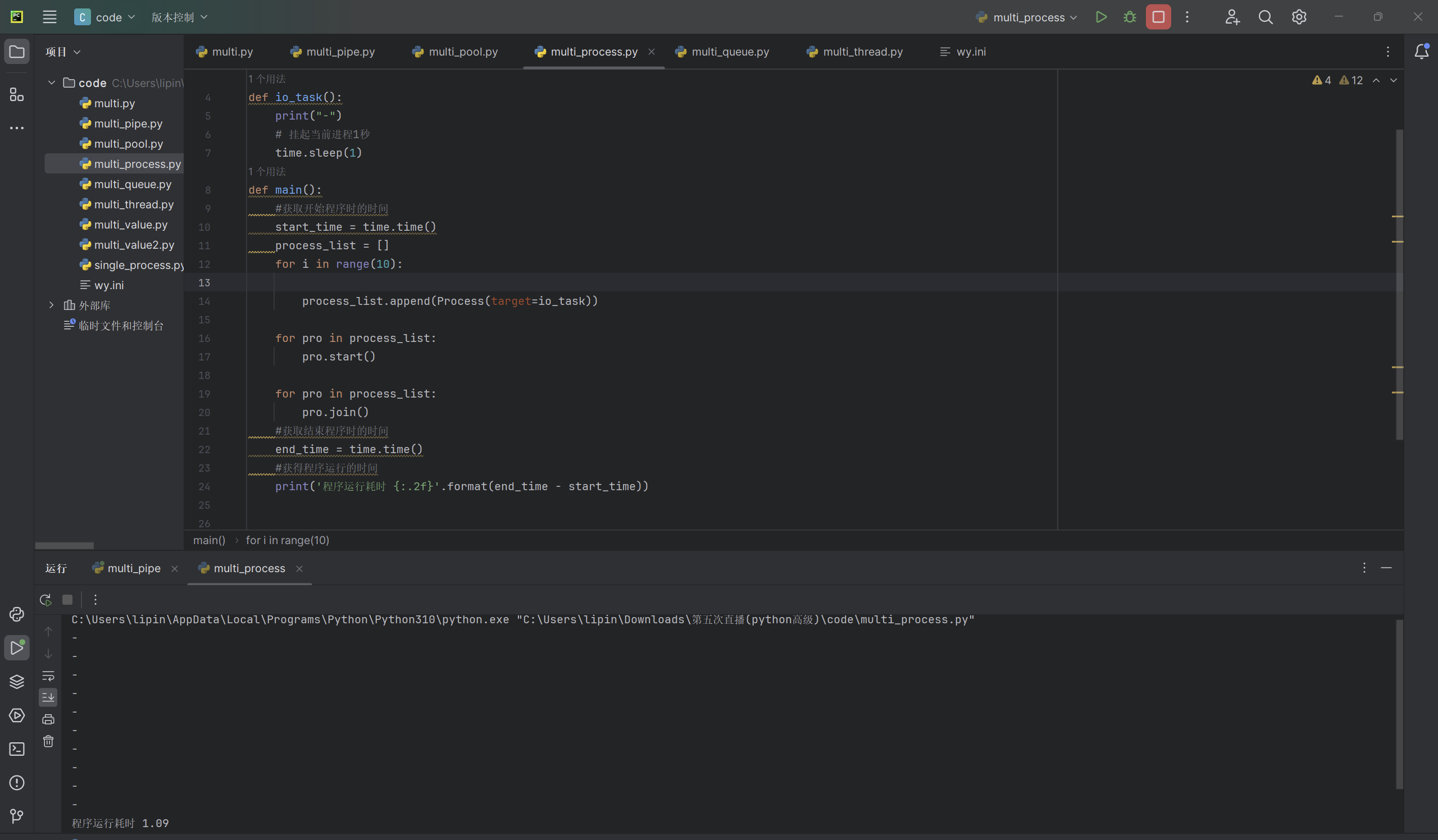Stop the running process using red square
Screen dimensions: 1438x840
[x=1158, y=17]
